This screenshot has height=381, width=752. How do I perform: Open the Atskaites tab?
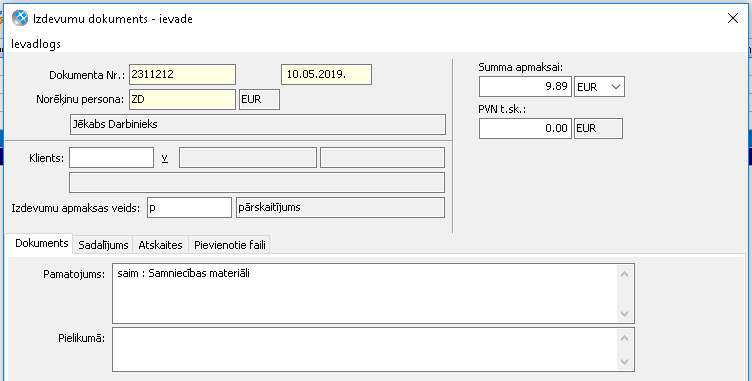coord(160,245)
